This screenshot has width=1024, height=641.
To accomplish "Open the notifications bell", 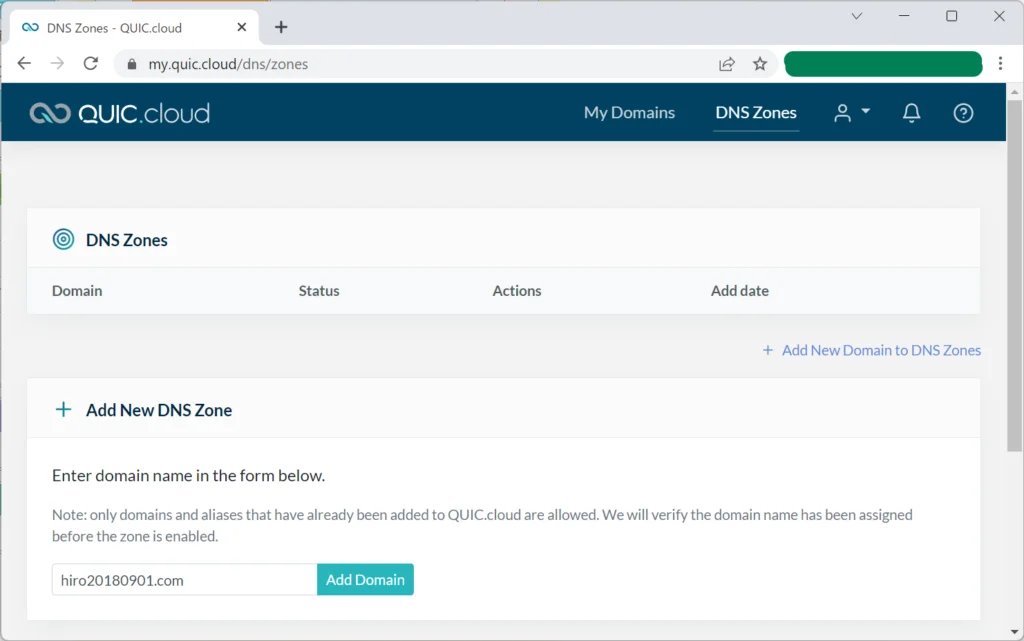I will [x=911, y=113].
